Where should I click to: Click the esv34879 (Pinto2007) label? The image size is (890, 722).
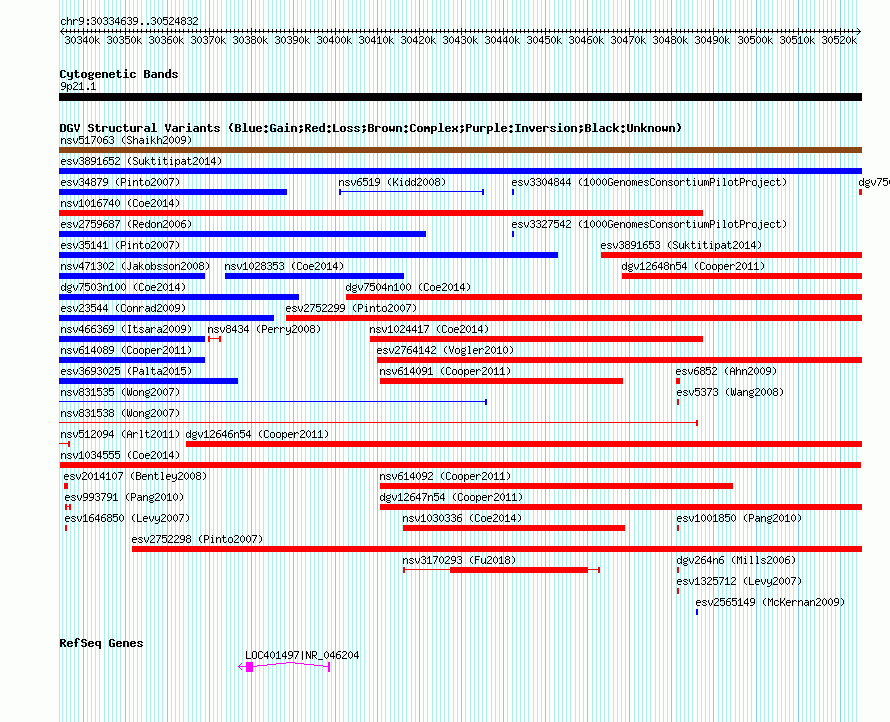tap(120, 182)
